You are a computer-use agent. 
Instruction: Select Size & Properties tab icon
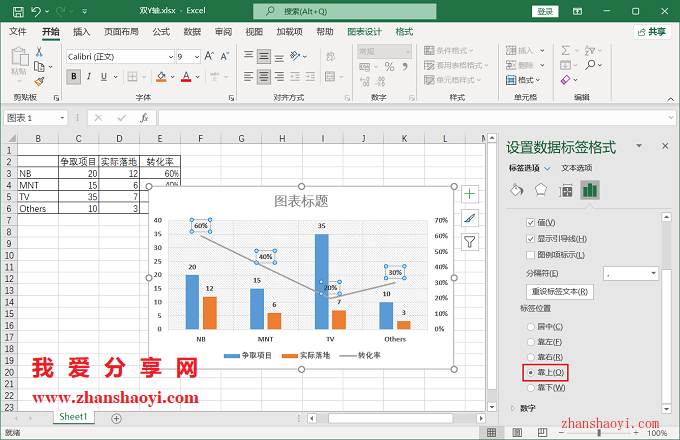click(x=566, y=190)
